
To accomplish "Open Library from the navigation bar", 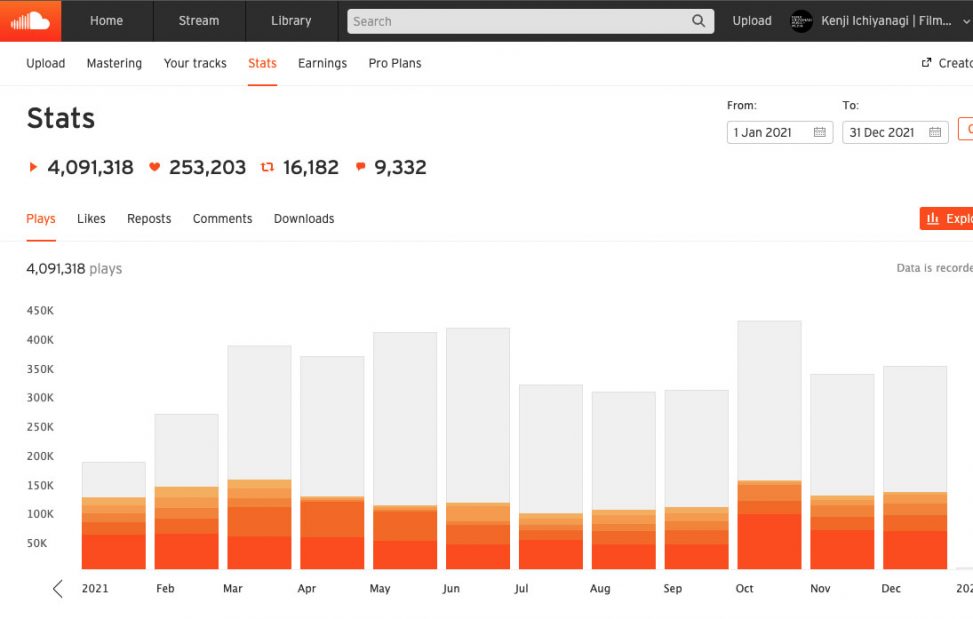I will pos(291,21).
